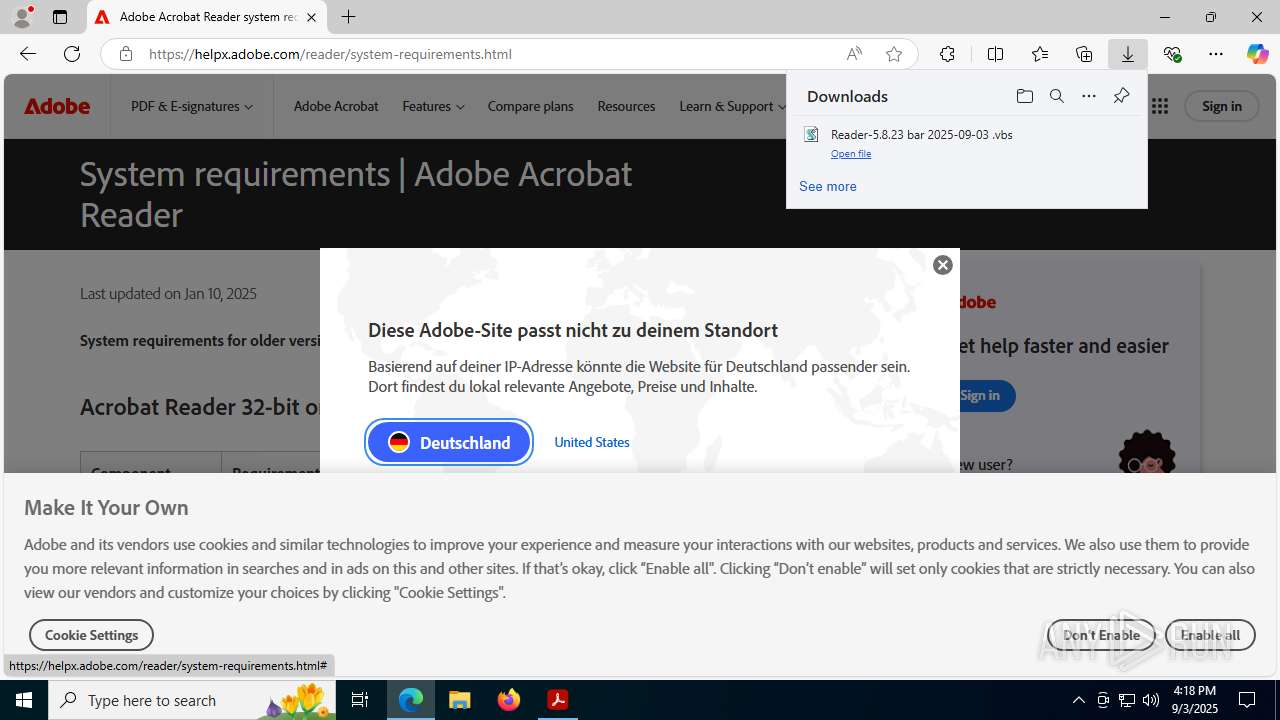Open Collections icon in toolbar

[1084, 54]
